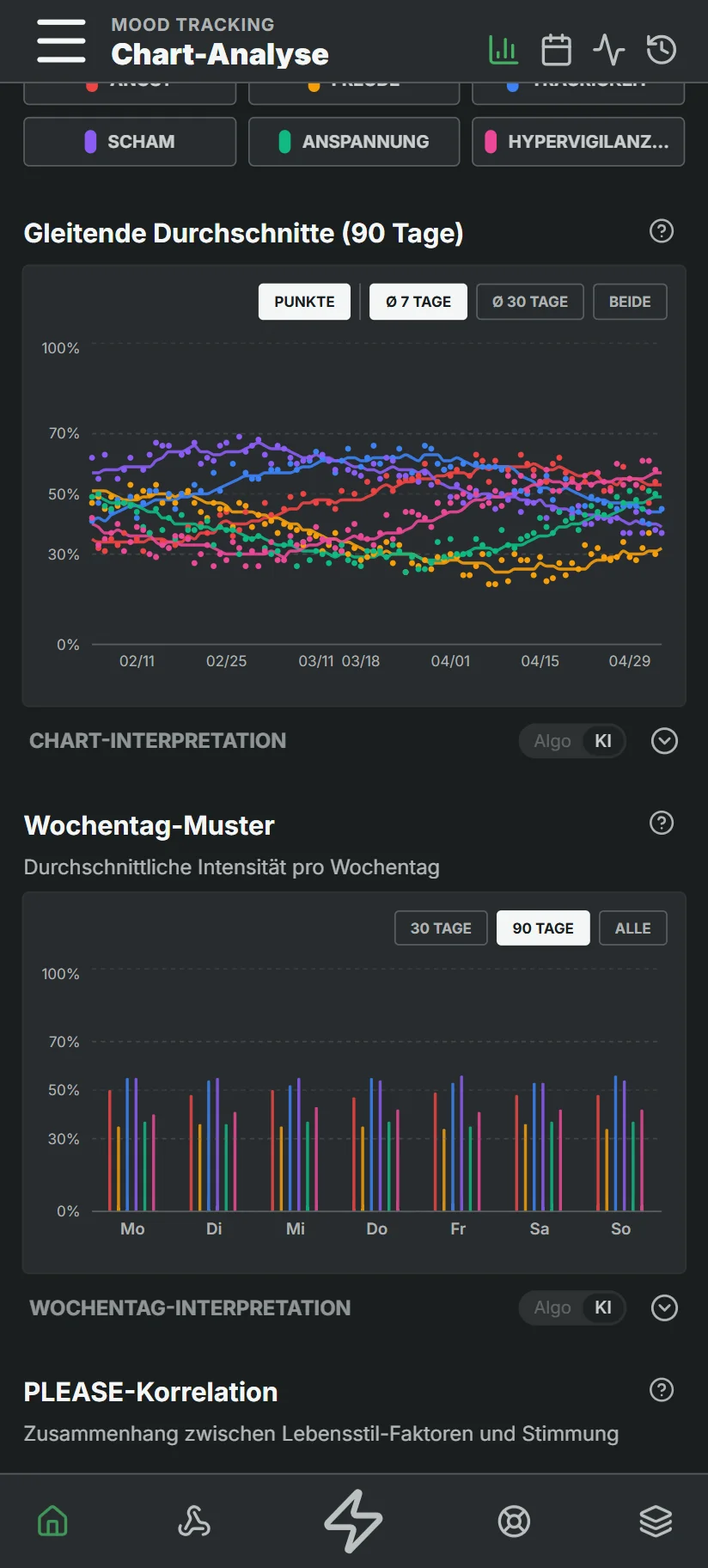Open the calendar view icon
The width and height of the screenshot is (708, 1568).
556,50
